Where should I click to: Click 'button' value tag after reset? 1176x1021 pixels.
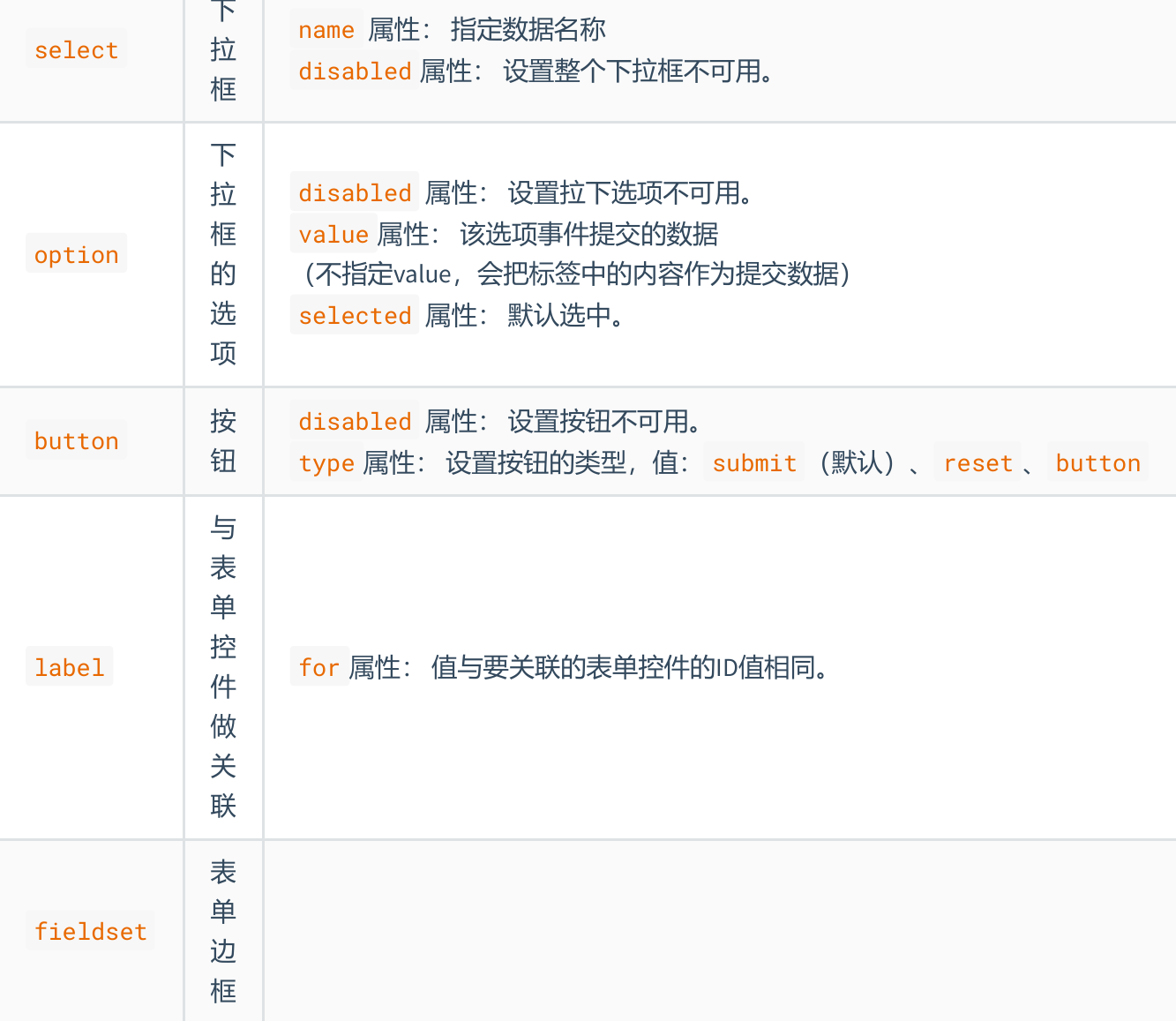point(1097,463)
